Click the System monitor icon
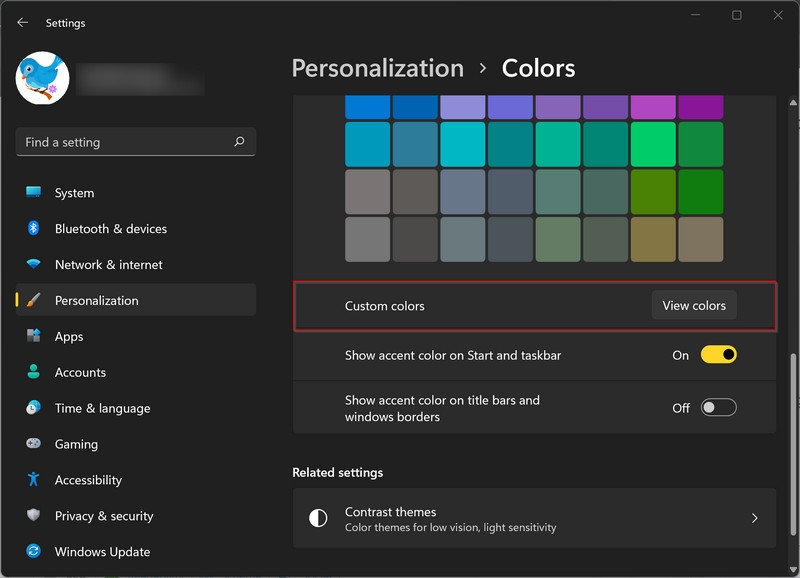Image resolution: width=800 pixels, height=578 pixels. click(34, 192)
